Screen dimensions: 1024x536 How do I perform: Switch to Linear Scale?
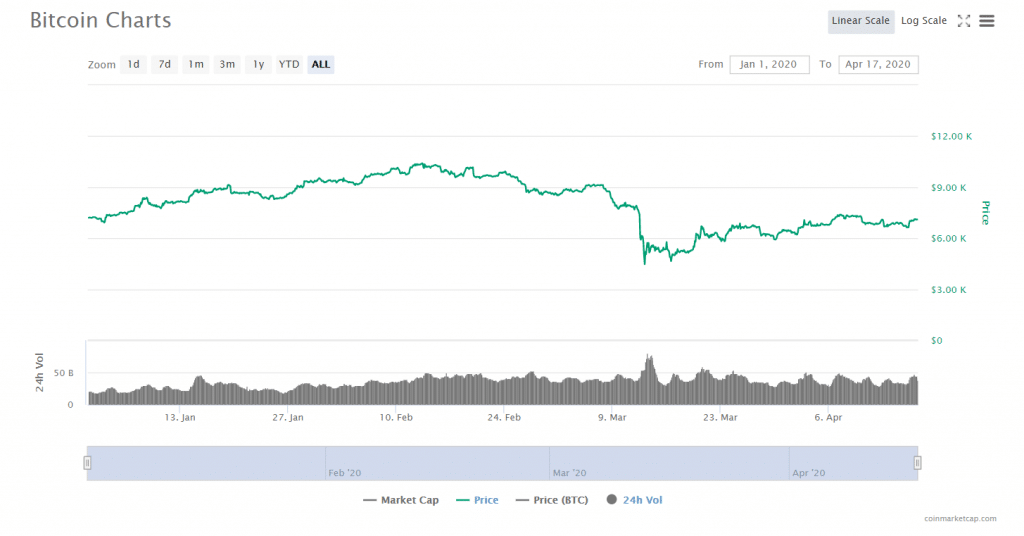[x=861, y=21]
